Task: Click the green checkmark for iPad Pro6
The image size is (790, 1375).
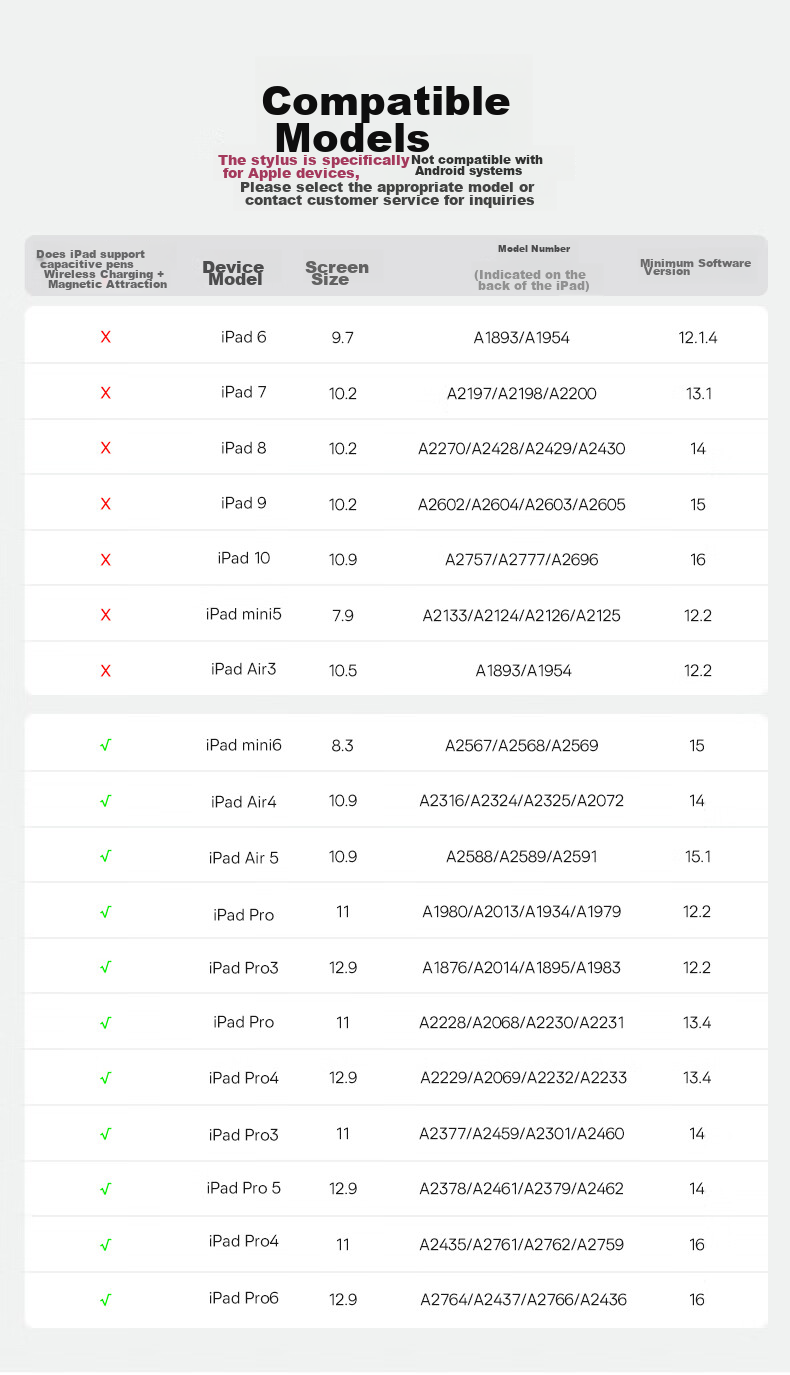Action: coord(106,1300)
